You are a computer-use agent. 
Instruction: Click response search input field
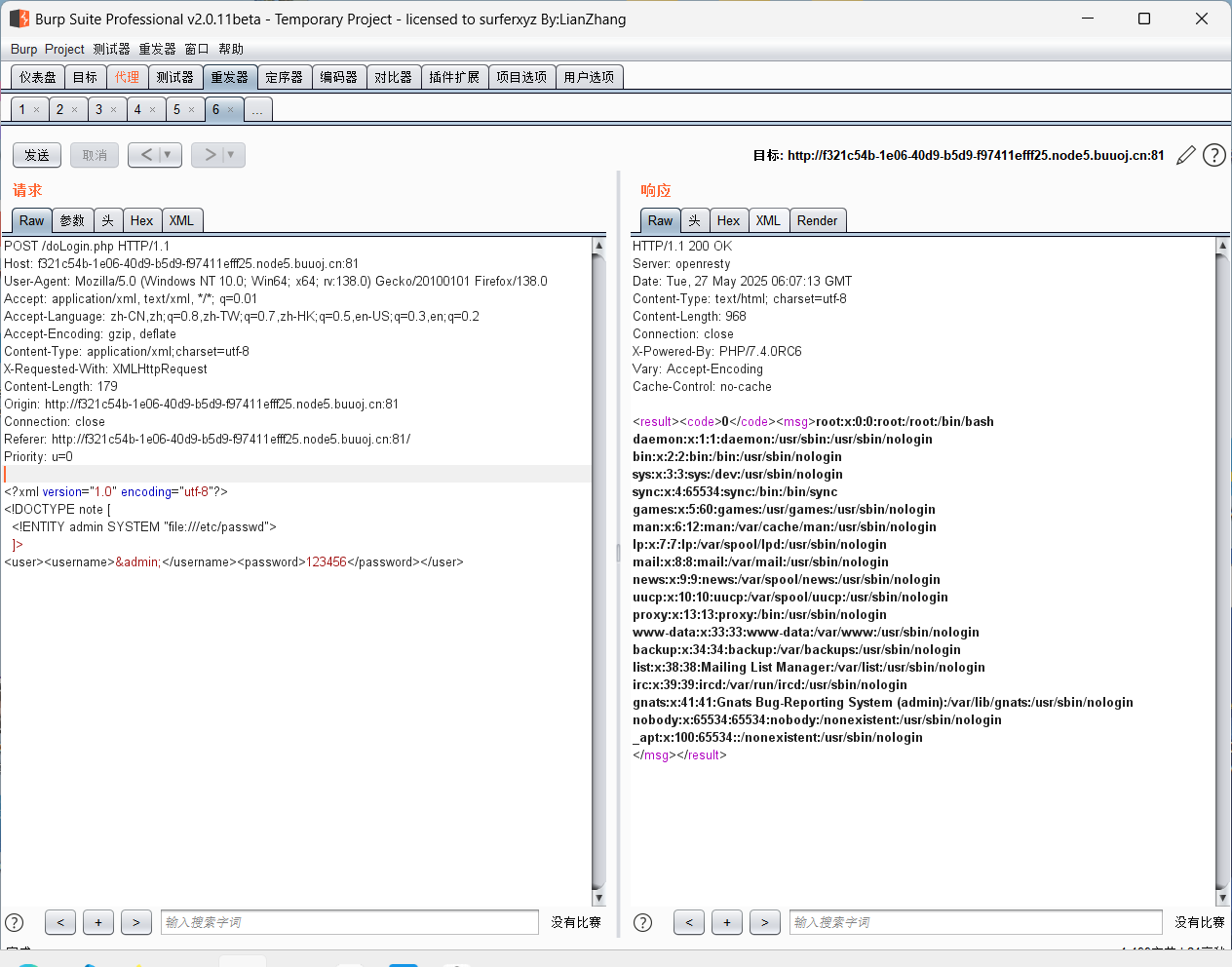click(x=976, y=922)
